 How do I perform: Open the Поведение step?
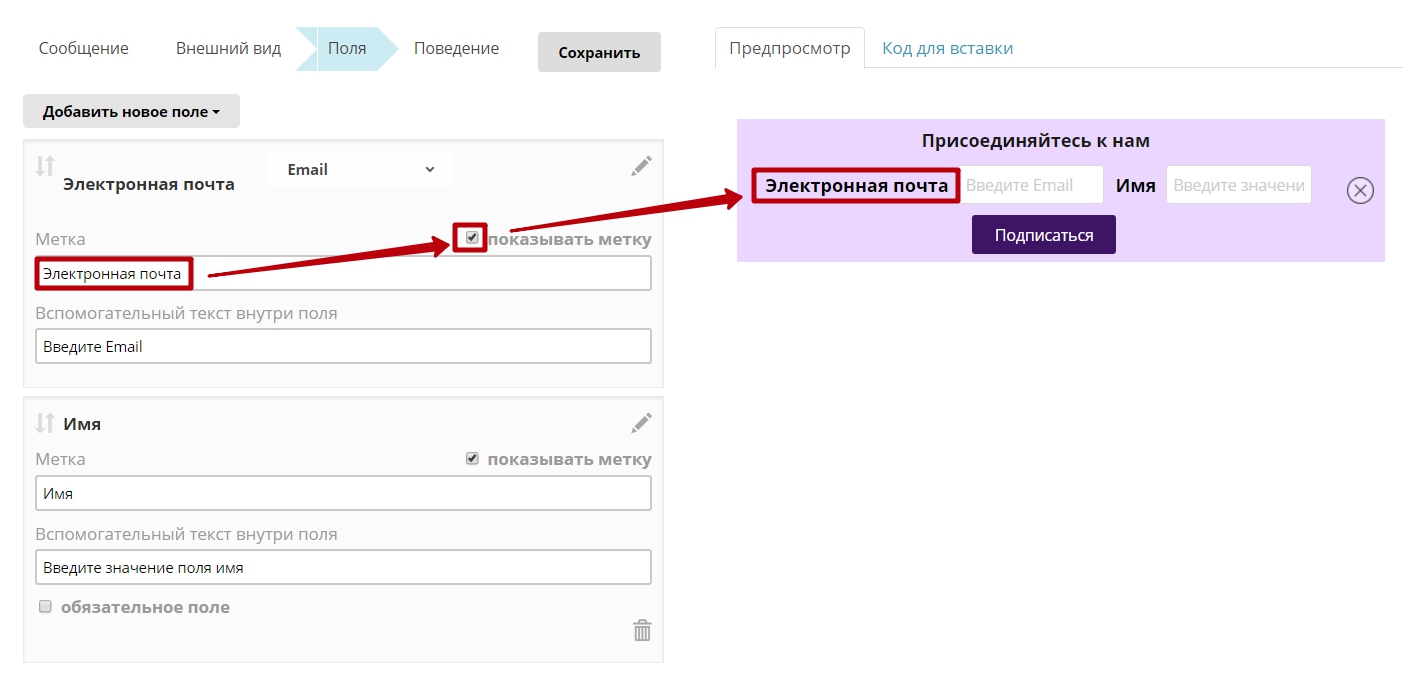pos(456,48)
